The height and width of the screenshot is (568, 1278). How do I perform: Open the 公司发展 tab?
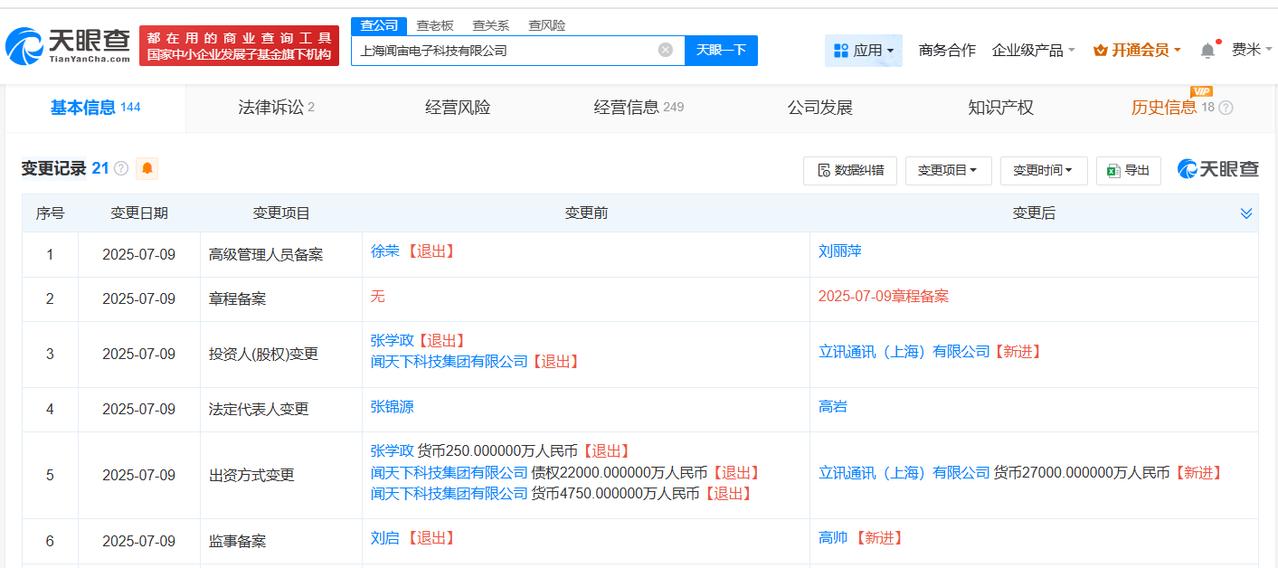click(820, 108)
